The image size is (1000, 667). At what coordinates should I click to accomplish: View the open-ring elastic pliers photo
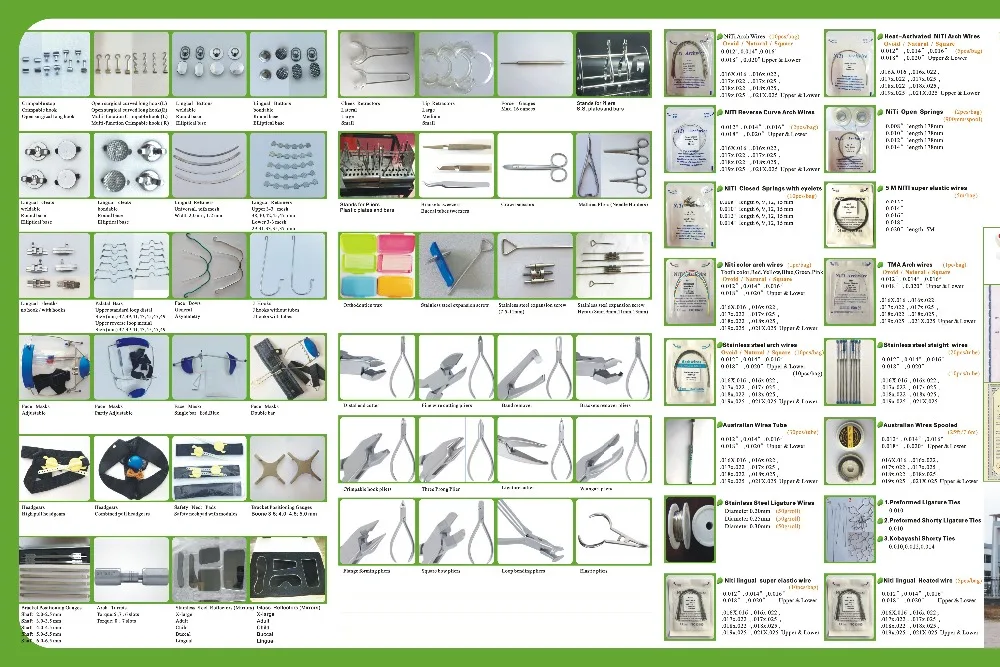point(613,531)
